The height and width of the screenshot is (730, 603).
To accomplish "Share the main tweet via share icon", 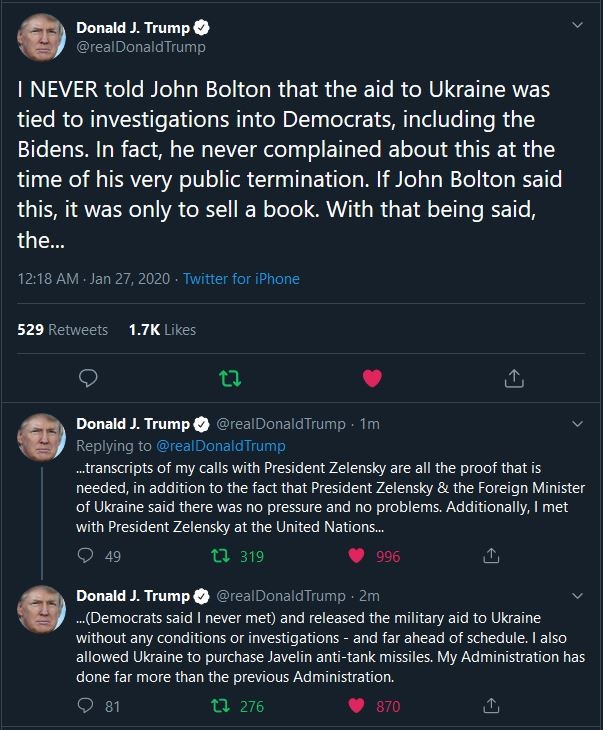I will pyautogui.click(x=514, y=378).
